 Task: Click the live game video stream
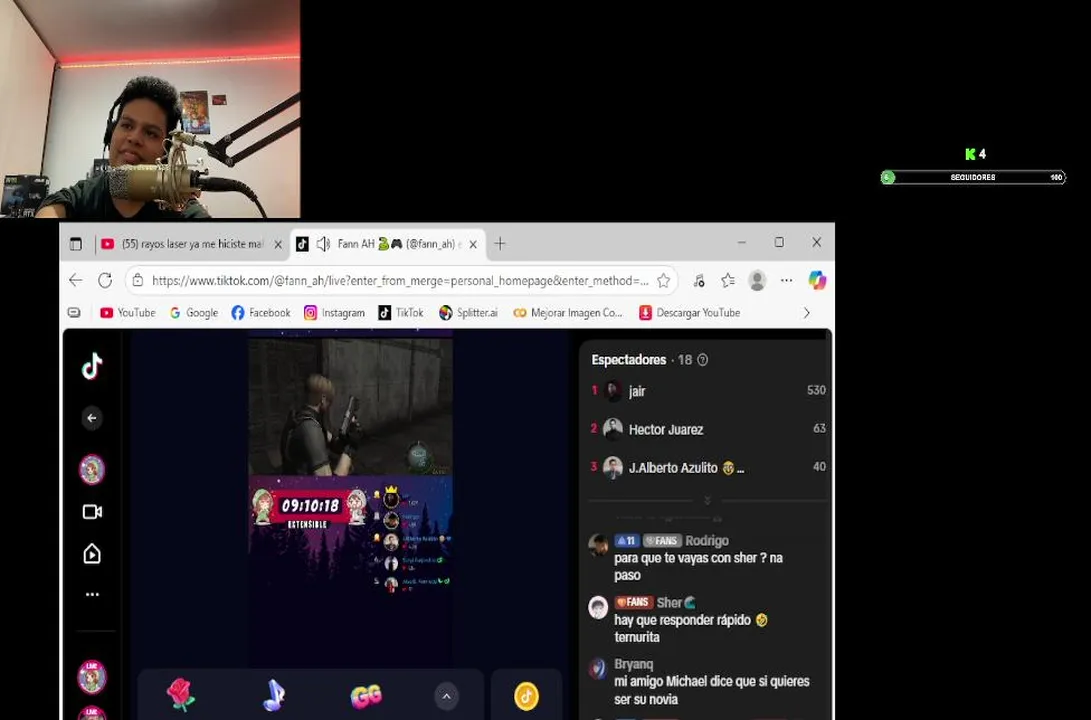coord(351,406)
